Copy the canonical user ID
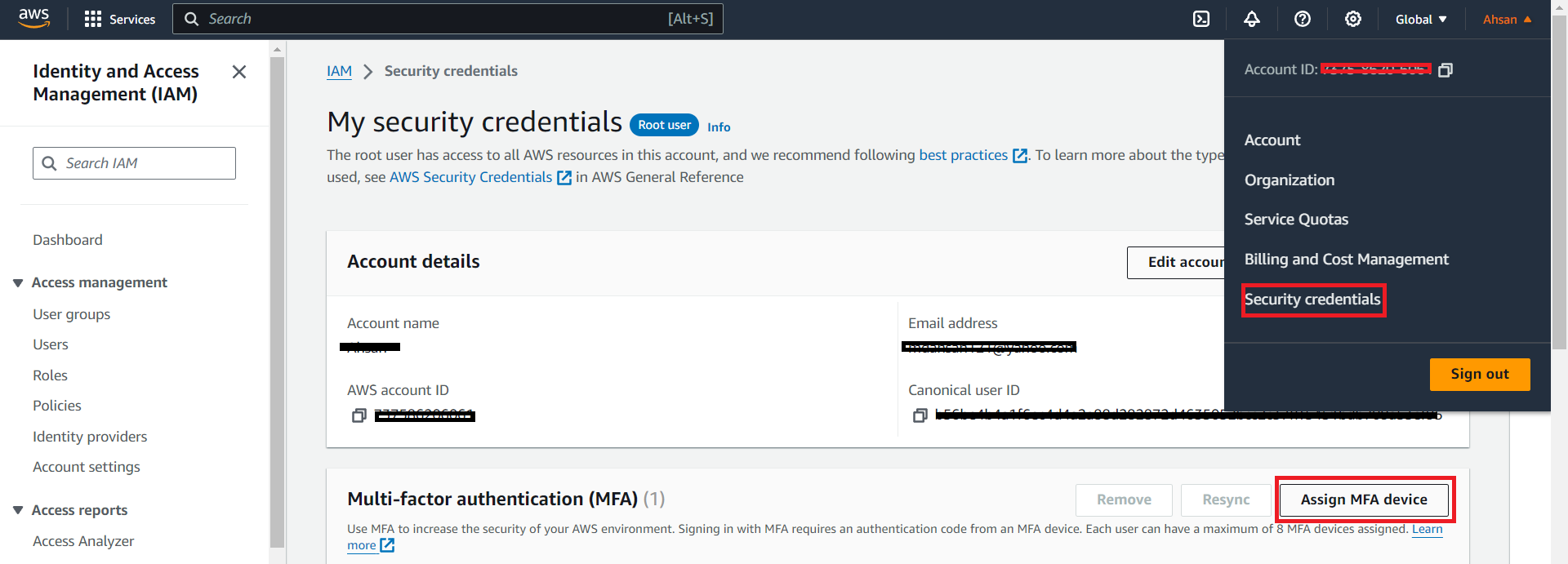This screenshot has height=564, width=1568. tap(920, 416)
